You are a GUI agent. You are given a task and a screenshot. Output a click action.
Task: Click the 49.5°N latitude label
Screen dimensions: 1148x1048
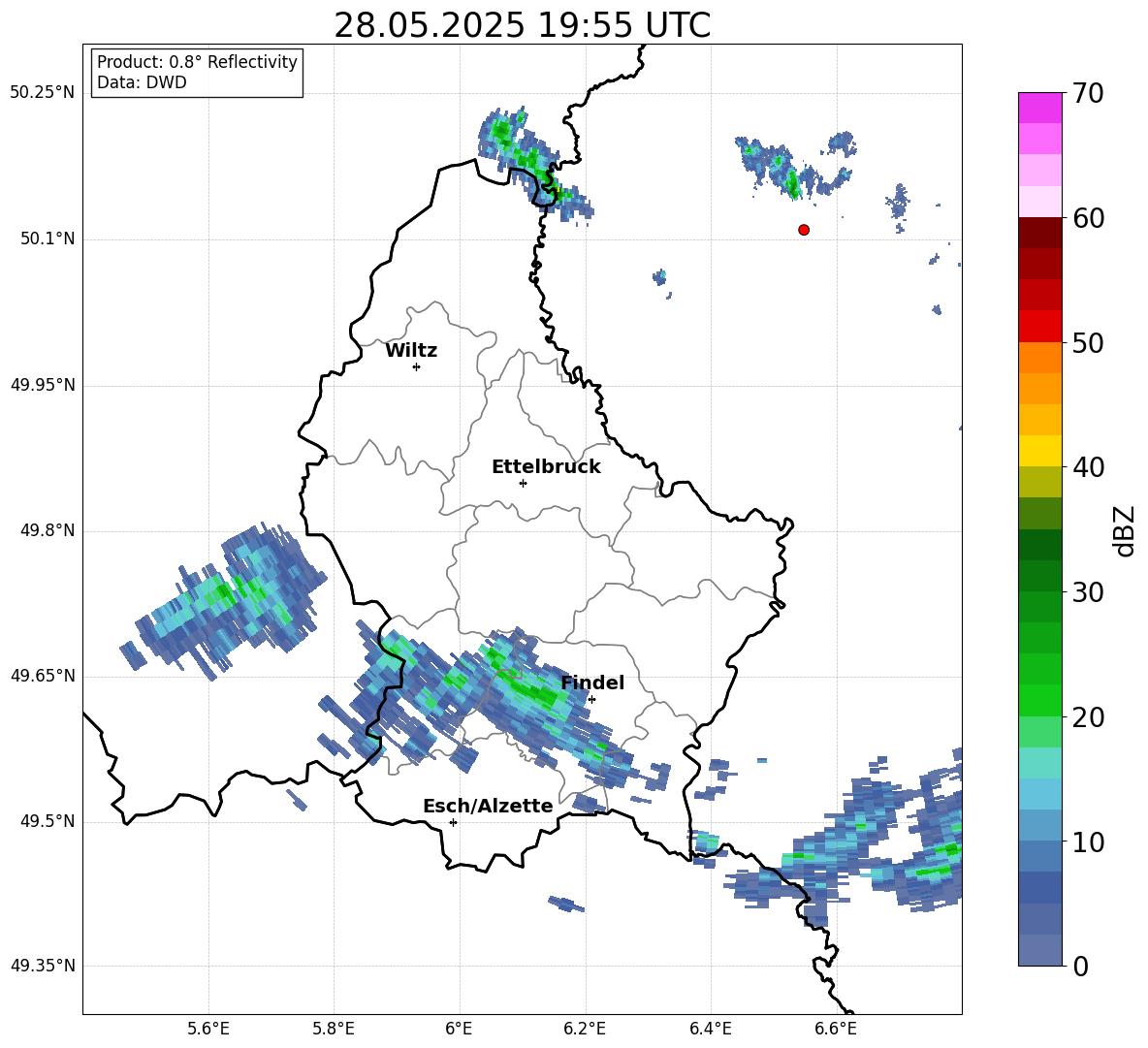[48, 822]
